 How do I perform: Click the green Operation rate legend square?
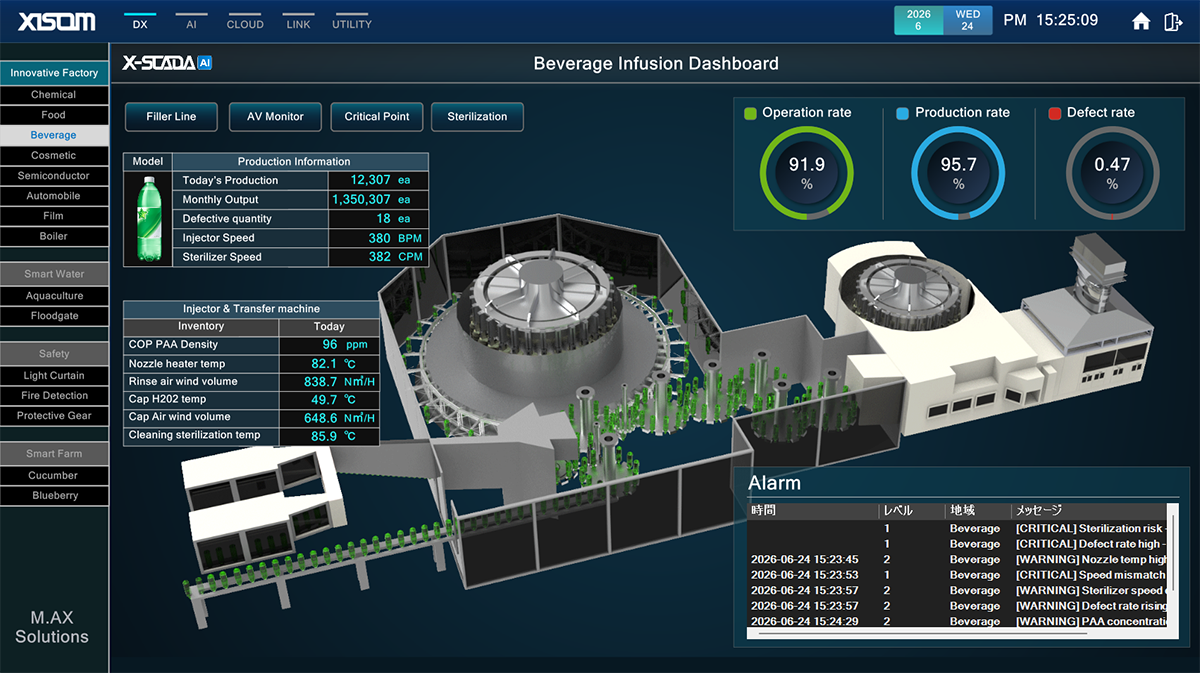coord(751,113)
